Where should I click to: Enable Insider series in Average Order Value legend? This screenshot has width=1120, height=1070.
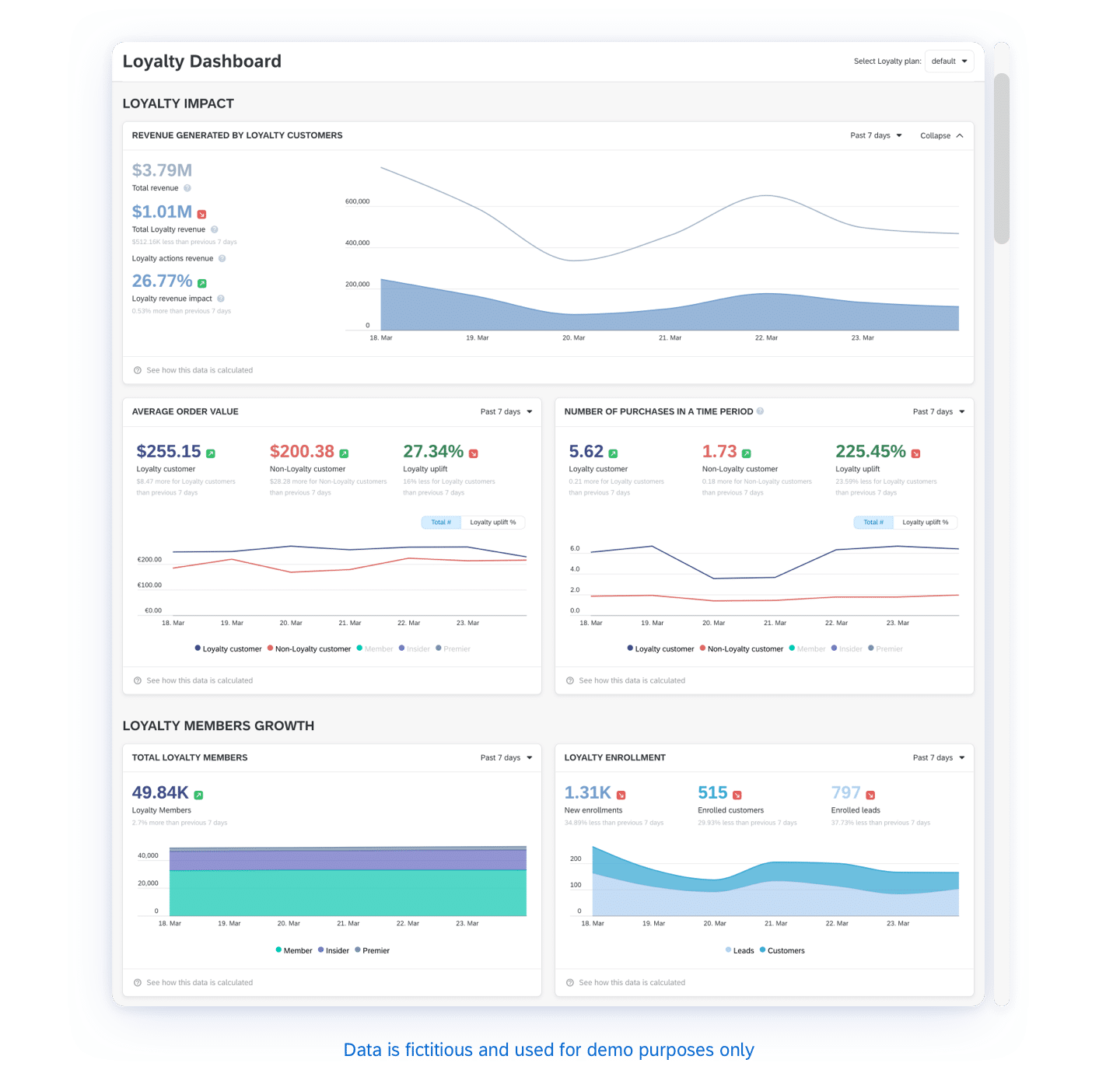(x=415, y=649)
